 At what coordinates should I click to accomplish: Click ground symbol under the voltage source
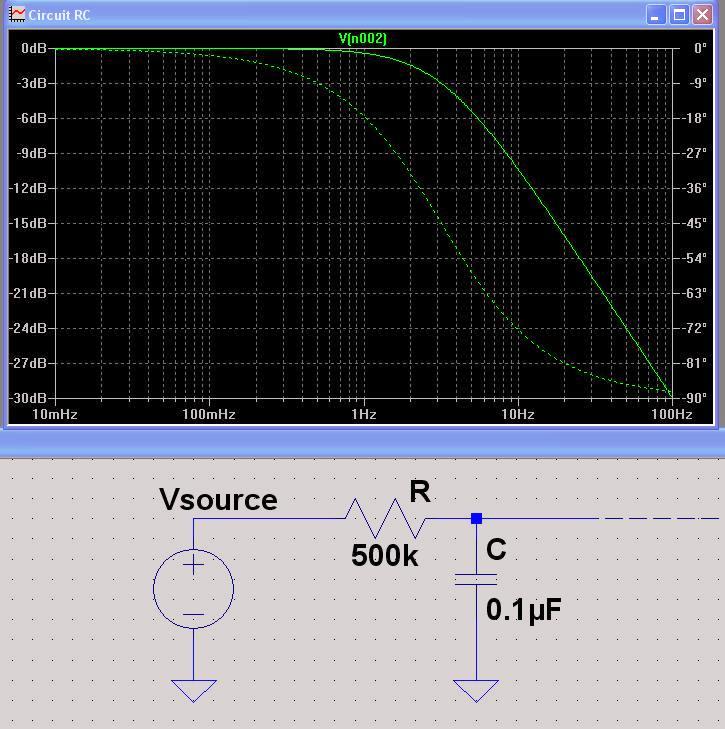click(x=193, y=690)
